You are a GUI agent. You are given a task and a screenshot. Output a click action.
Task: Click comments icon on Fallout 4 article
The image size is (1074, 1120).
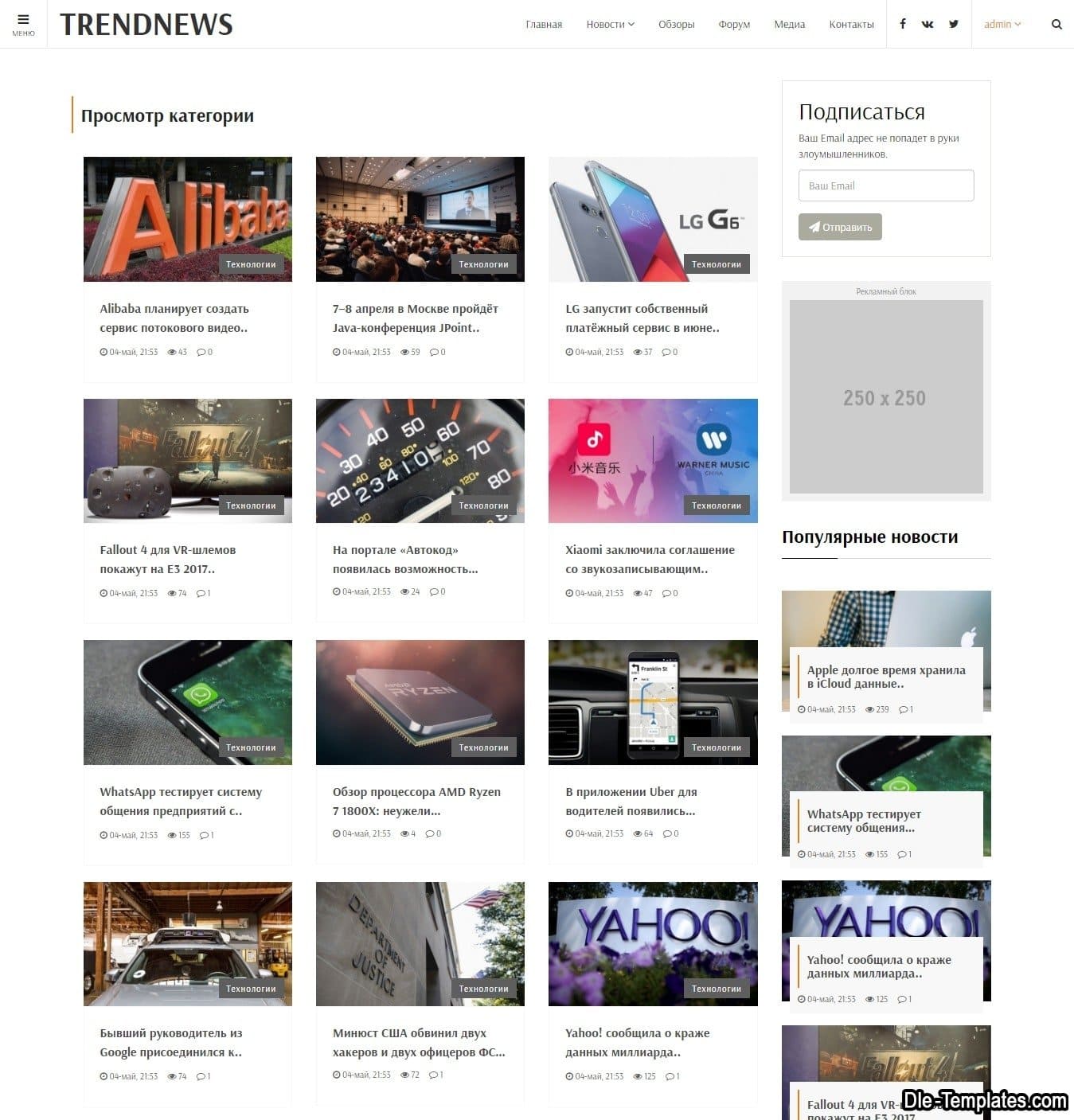[x=200, y=593]
